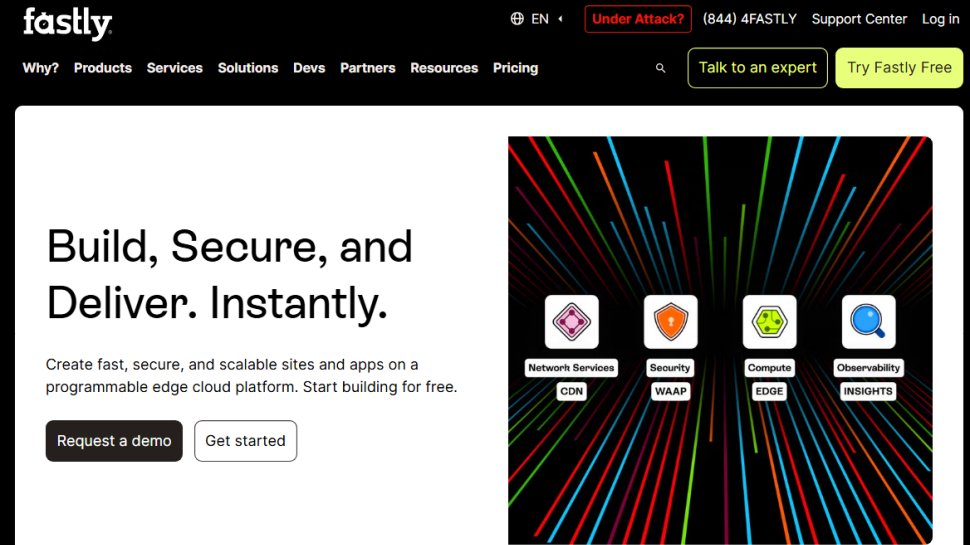Click the Under Attack? button

tap(638, 19)
